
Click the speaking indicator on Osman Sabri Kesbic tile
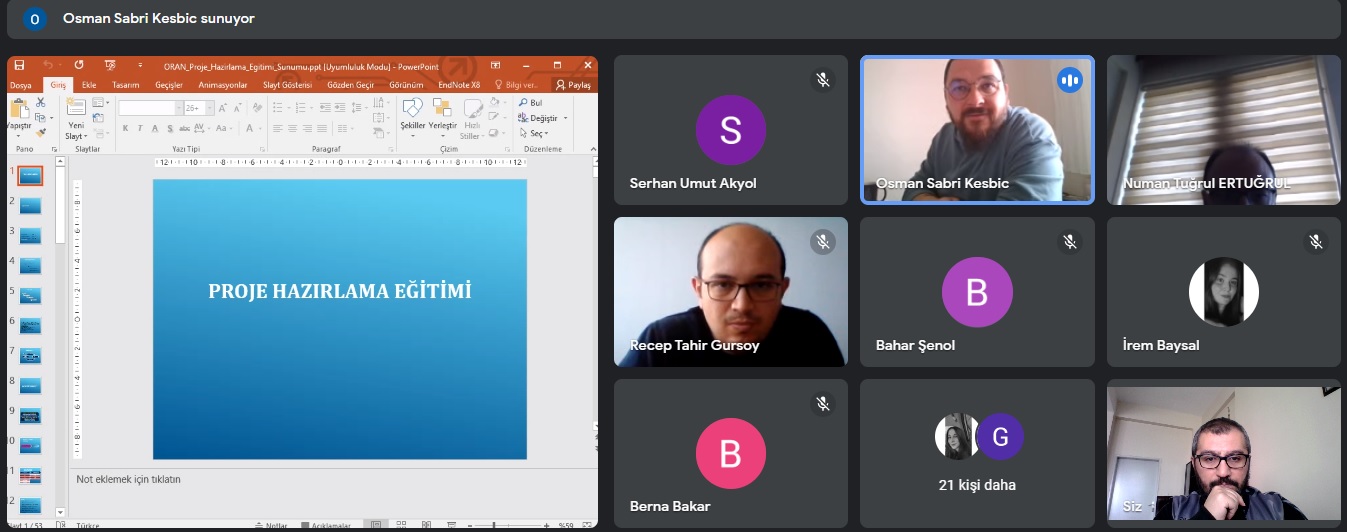1070,80
